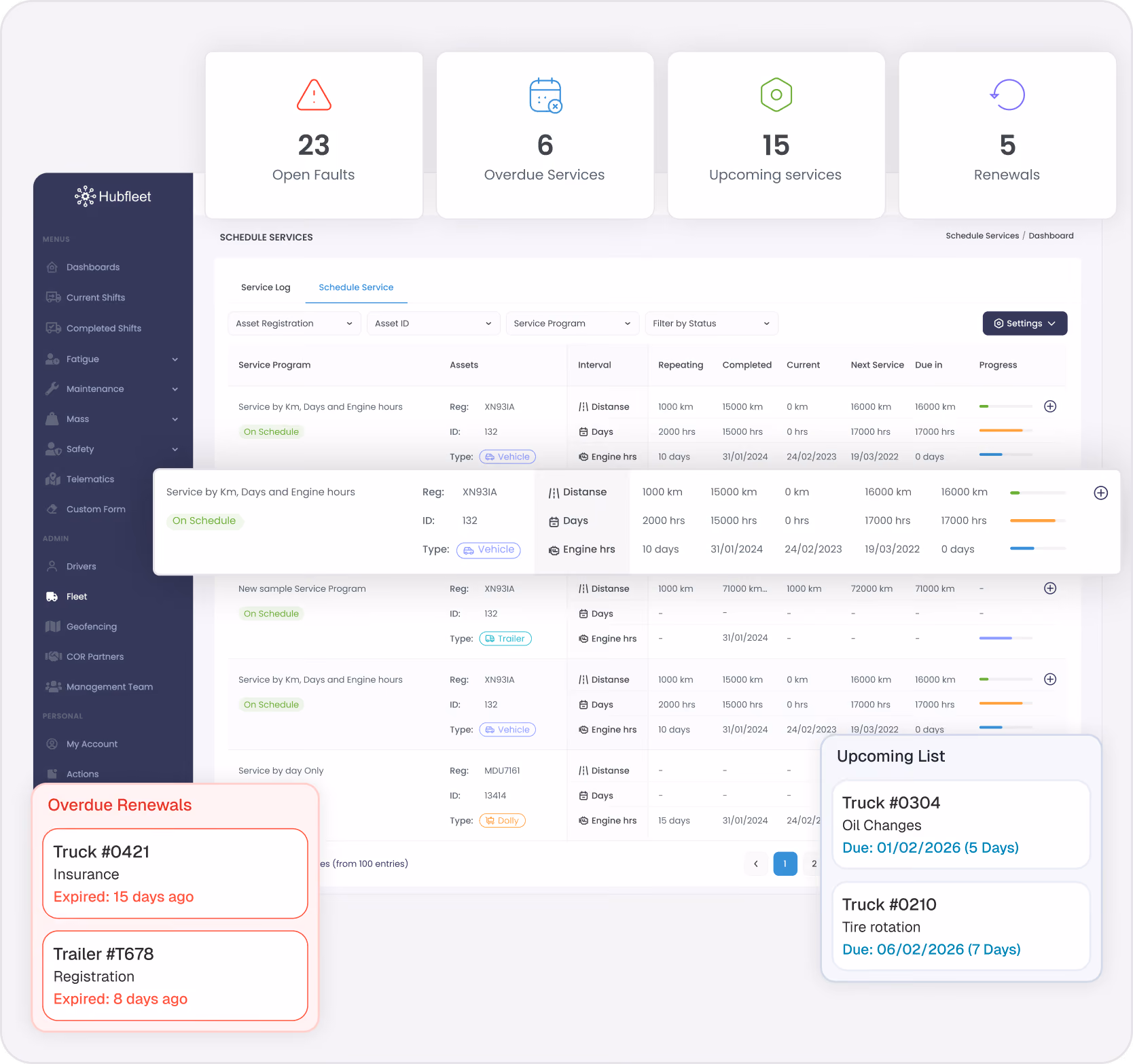The image size is (1133, 1064).
Task: Open the Service Program filter dropdown
Action: 573,323
